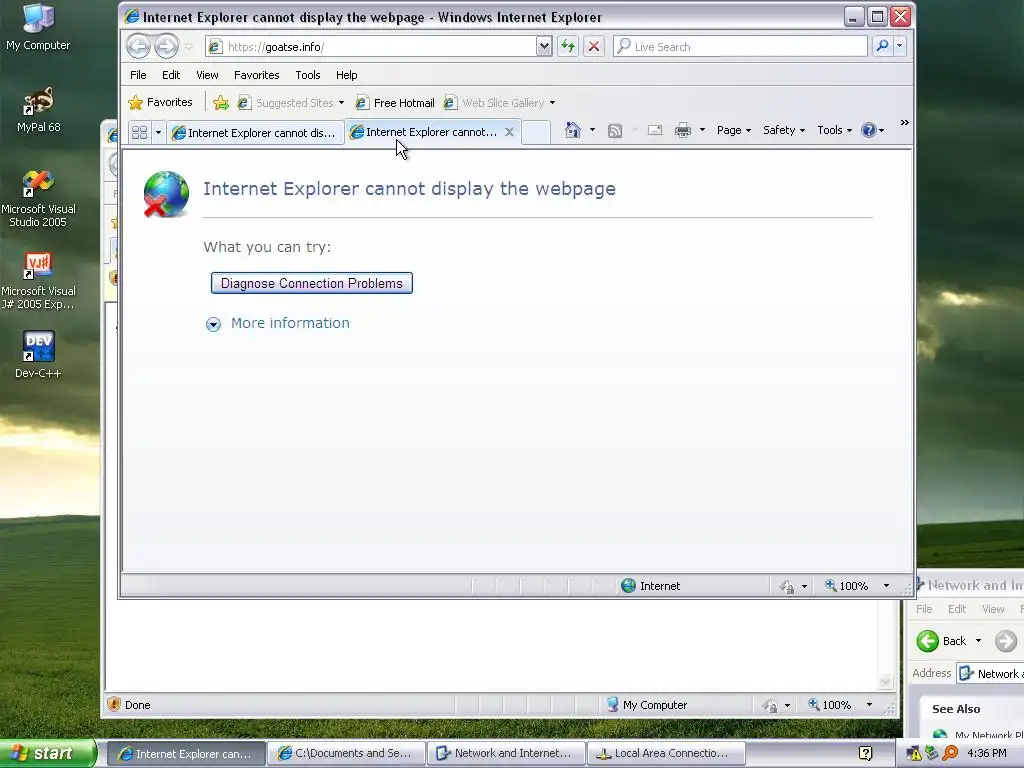Open Tools menu in menu bar
The height and width of the screenshot is (768, 1024).
point(308,75)
